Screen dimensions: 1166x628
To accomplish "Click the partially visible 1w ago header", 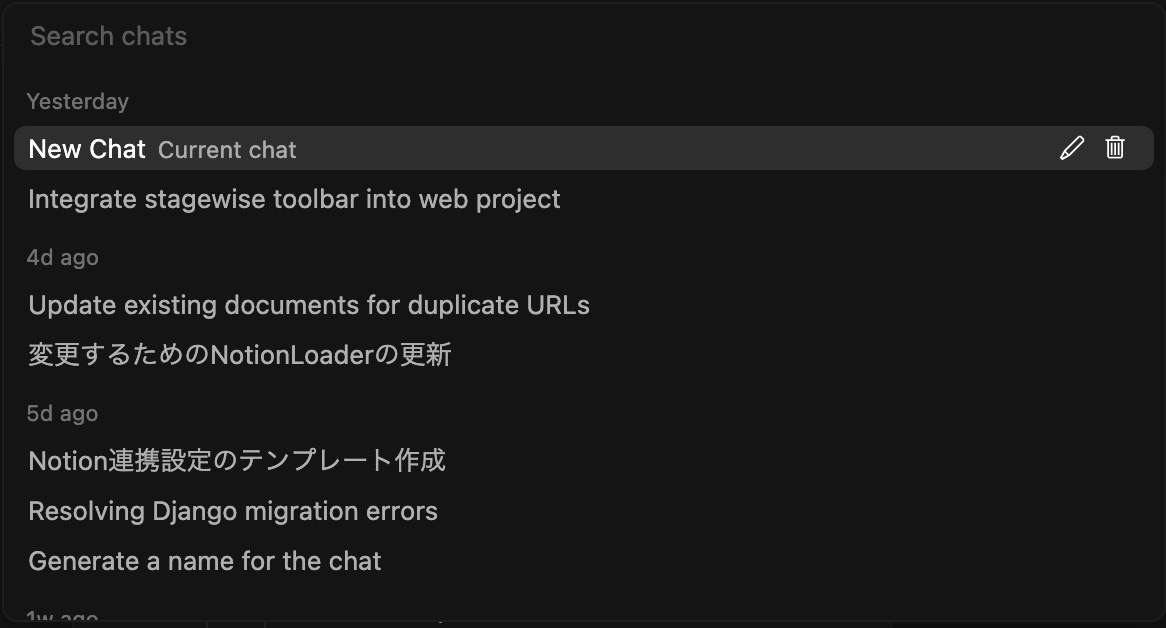I will (x=62, y=615).
